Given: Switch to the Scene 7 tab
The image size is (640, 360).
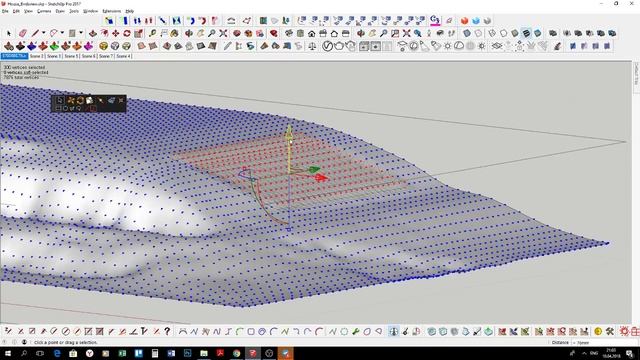Looking at the screenshot, I should coord(106,56).
